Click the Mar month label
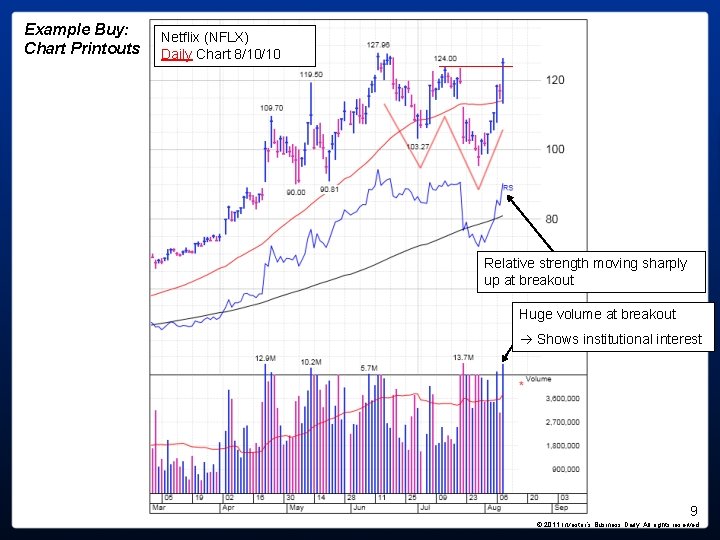 (x=158, y=508)
